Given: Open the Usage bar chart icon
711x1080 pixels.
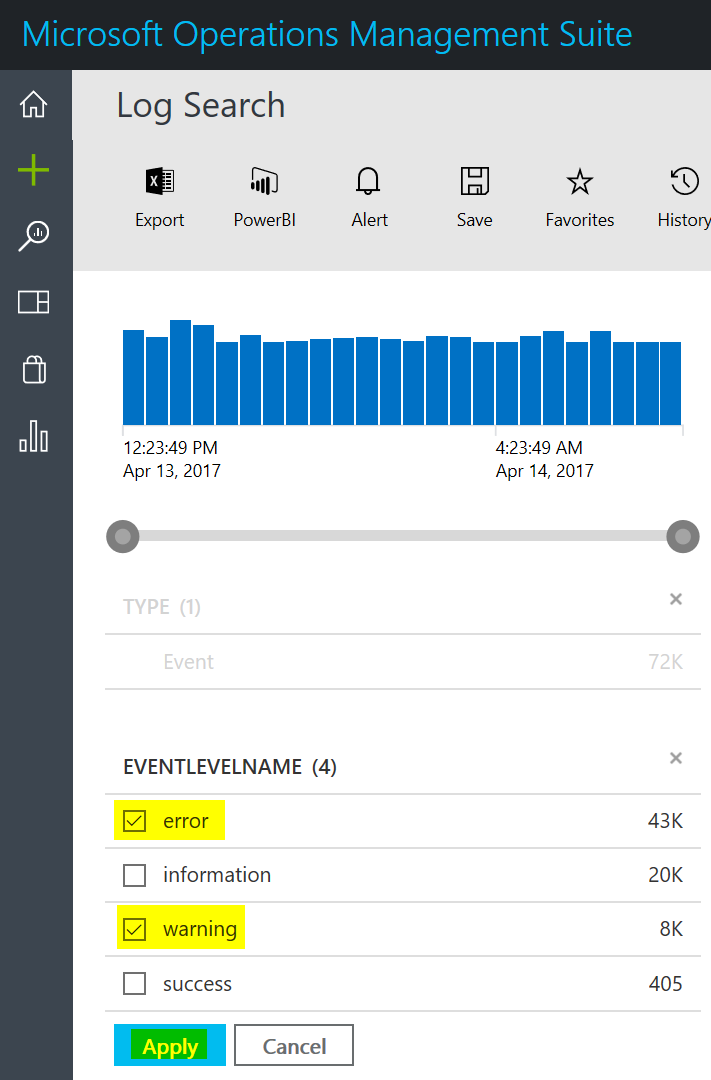Looking at the screenshot, I should pyautogui.click(x=33, y=436).
